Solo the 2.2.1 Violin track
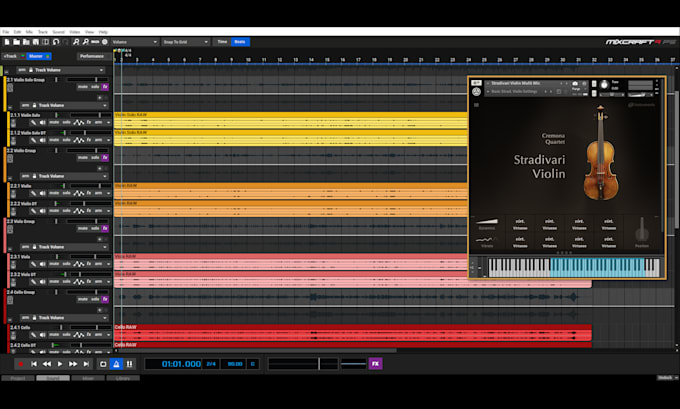Screen dimensions: 680x409 point(66,193)
